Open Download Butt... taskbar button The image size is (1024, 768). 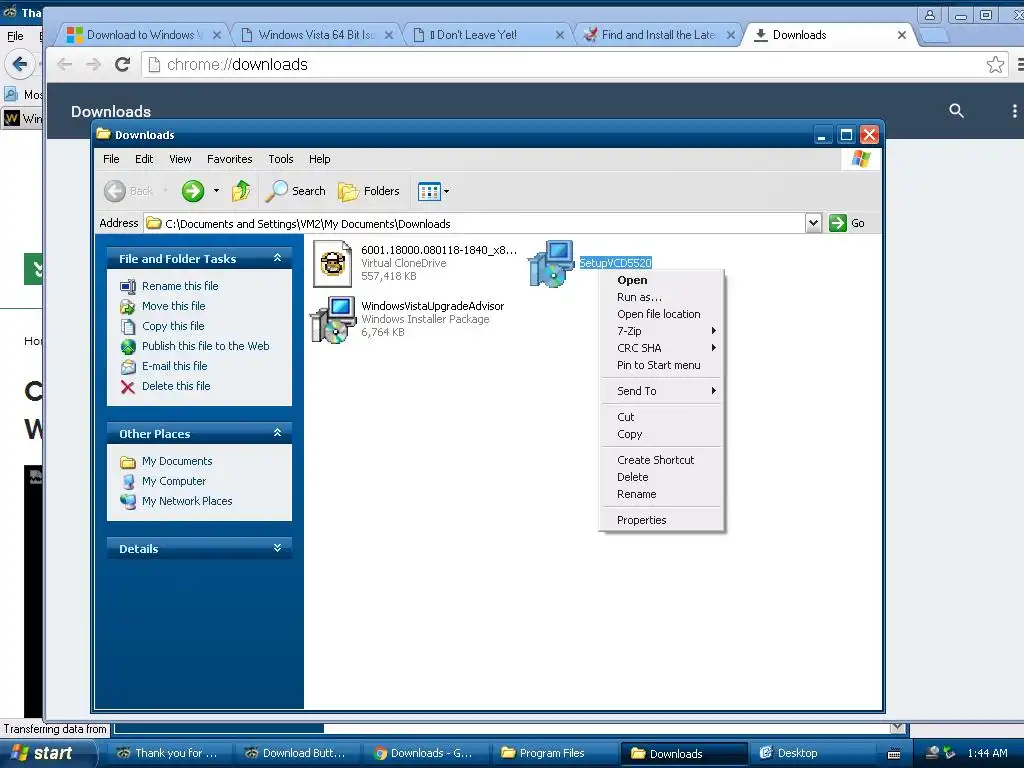296,753
